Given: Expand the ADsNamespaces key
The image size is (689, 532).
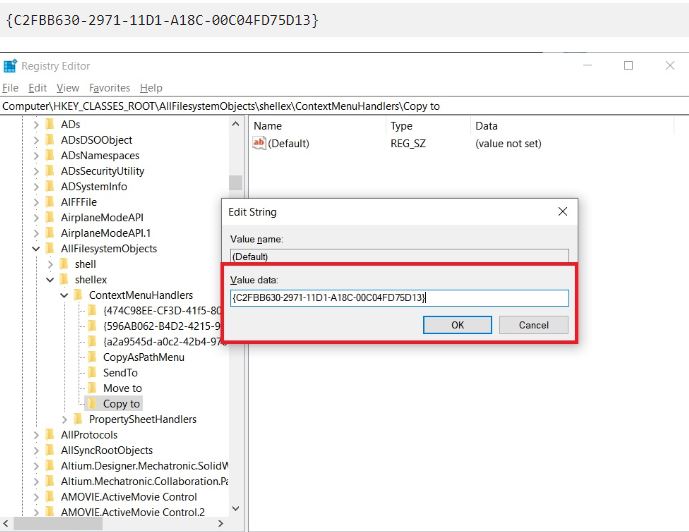Looking at the screenshot, I should [x=36, y=156].
